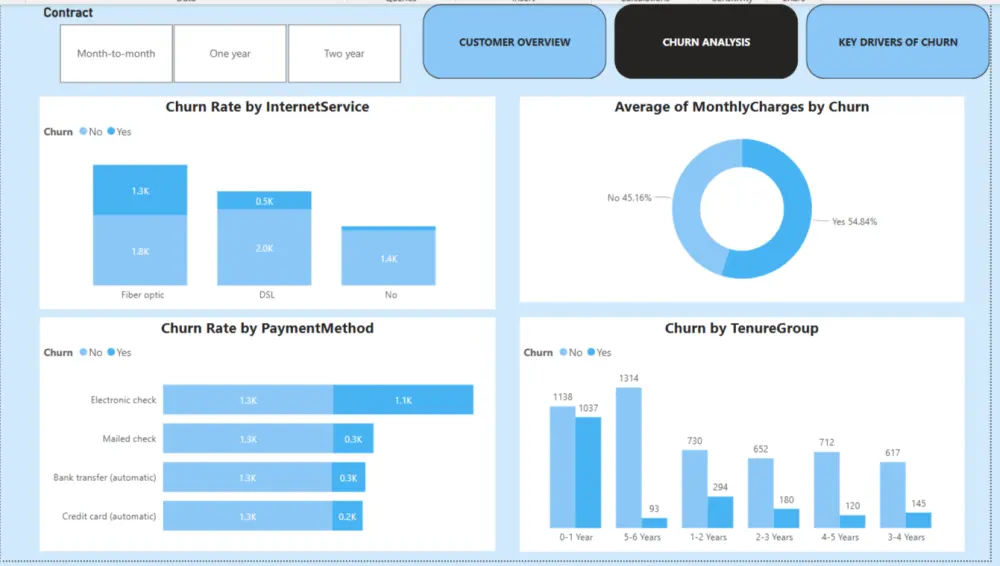Image resolution: width=1000 pixels, height=566 pixels.
Task: Click the '0-1 Year' axis label
Action: pyautogui.click(x=576, y=537)
